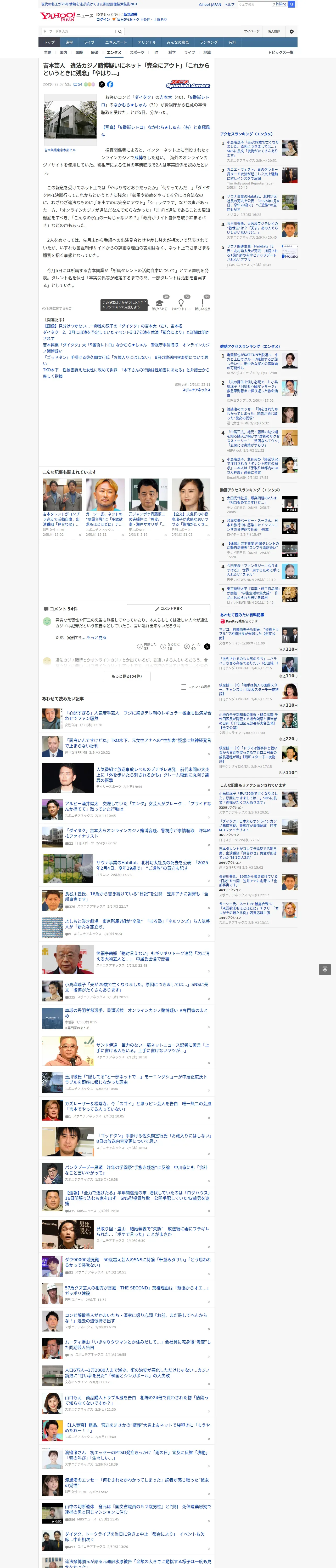Screen dimensions: 336x1568
Task: Open recommended article '笑福亭鶴瓶「絶対言えない」'
Action: [x=153, y=956]
